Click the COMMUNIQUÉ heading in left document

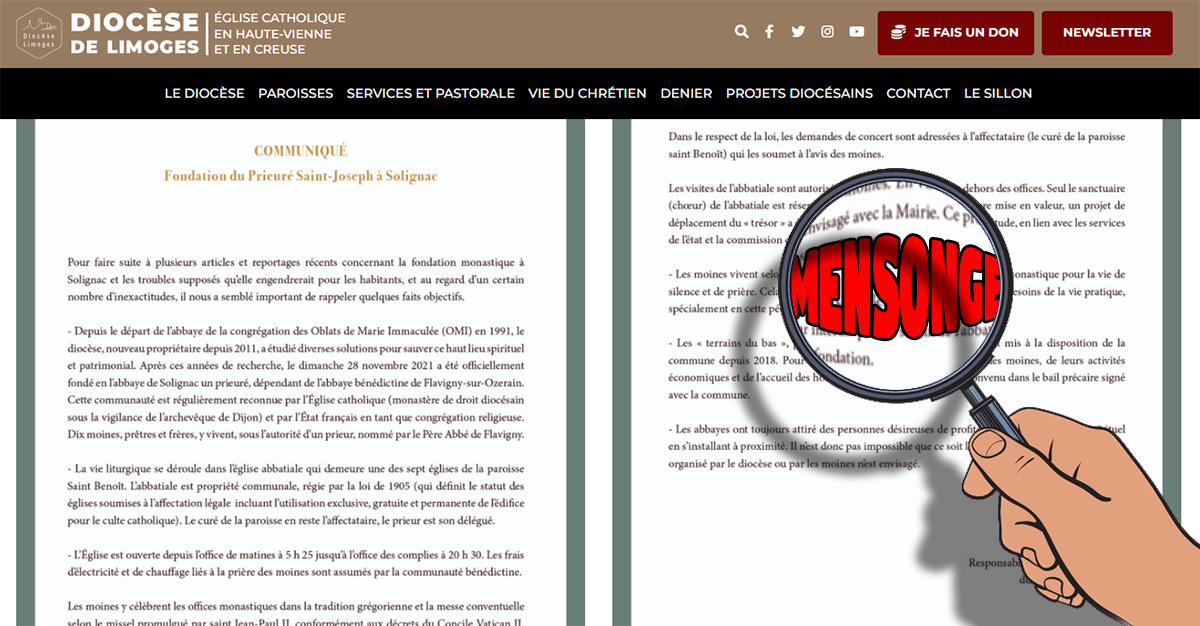point(300,151)
